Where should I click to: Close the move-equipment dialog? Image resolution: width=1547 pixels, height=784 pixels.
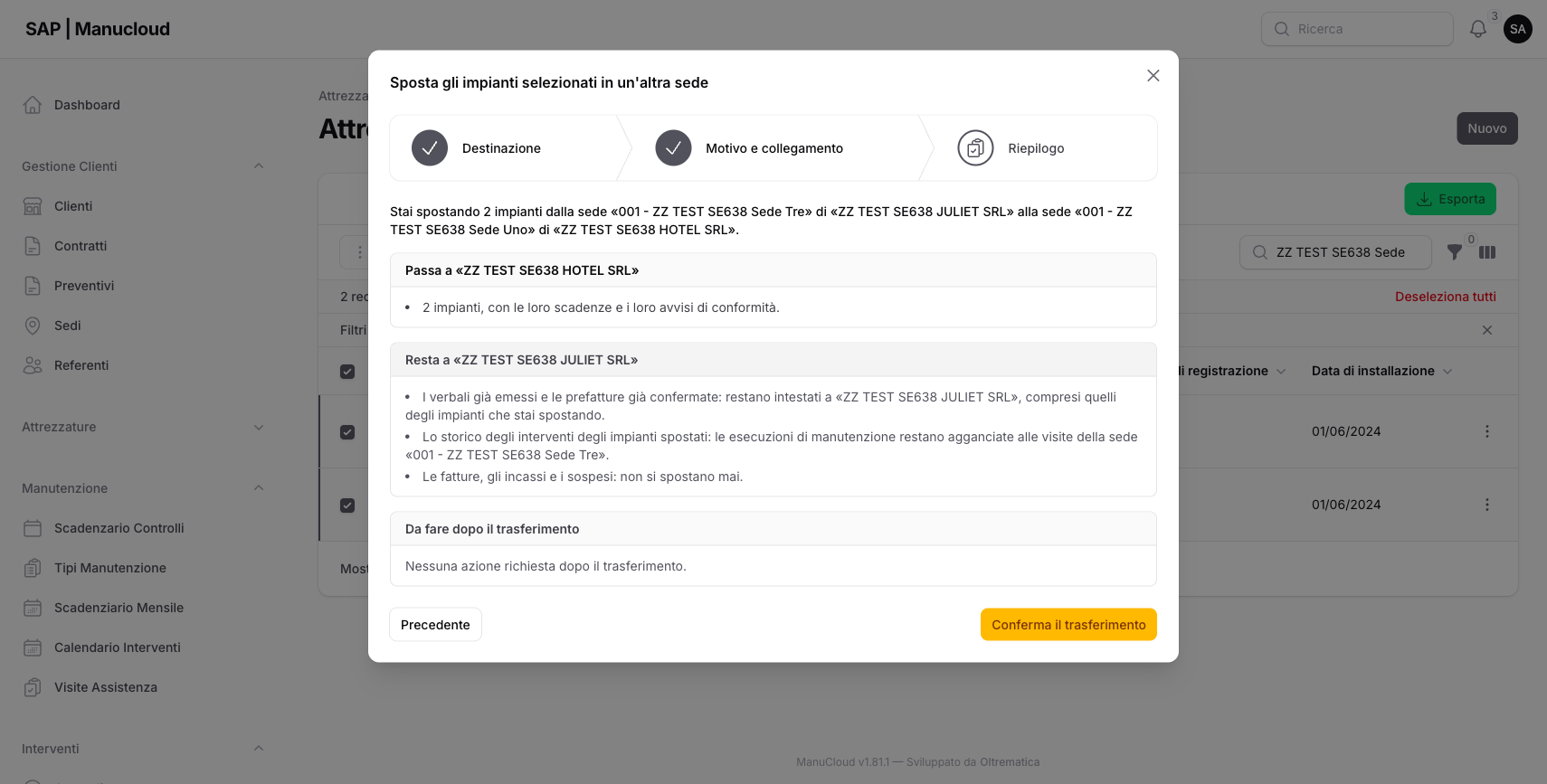click(x=1153, y=76)
